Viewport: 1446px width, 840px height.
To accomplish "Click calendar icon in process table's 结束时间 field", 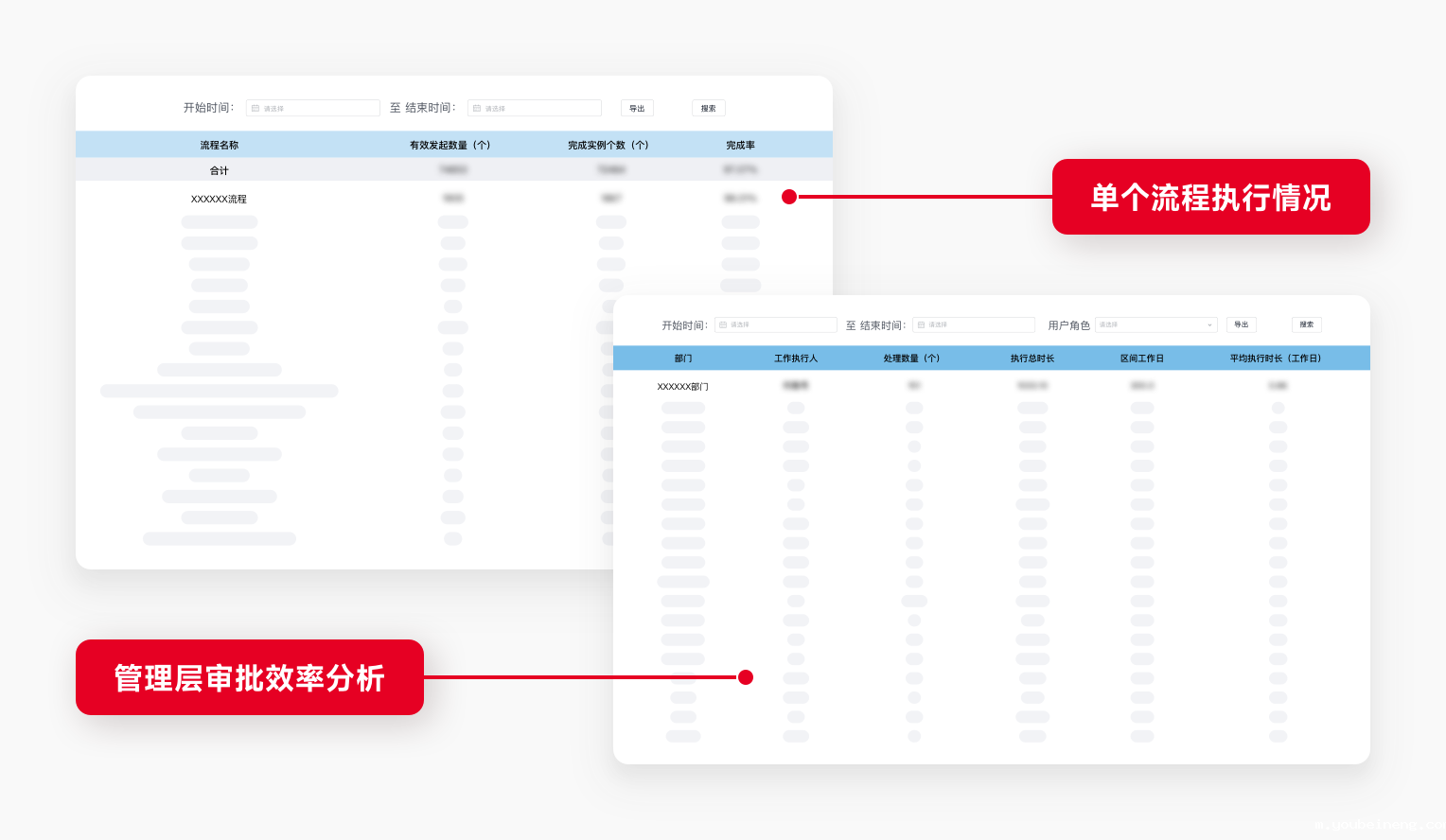I will pyautogui.click(x=477, y=109).
